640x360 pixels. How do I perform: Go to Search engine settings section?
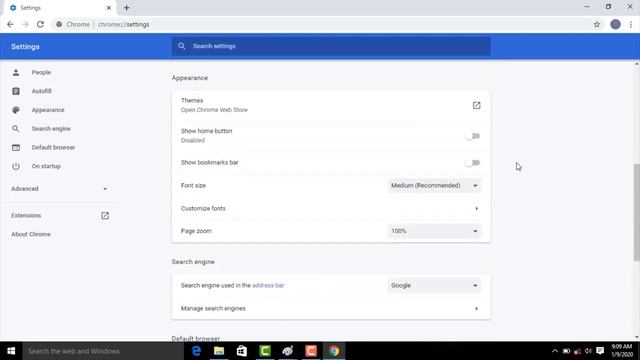[51, 129]
